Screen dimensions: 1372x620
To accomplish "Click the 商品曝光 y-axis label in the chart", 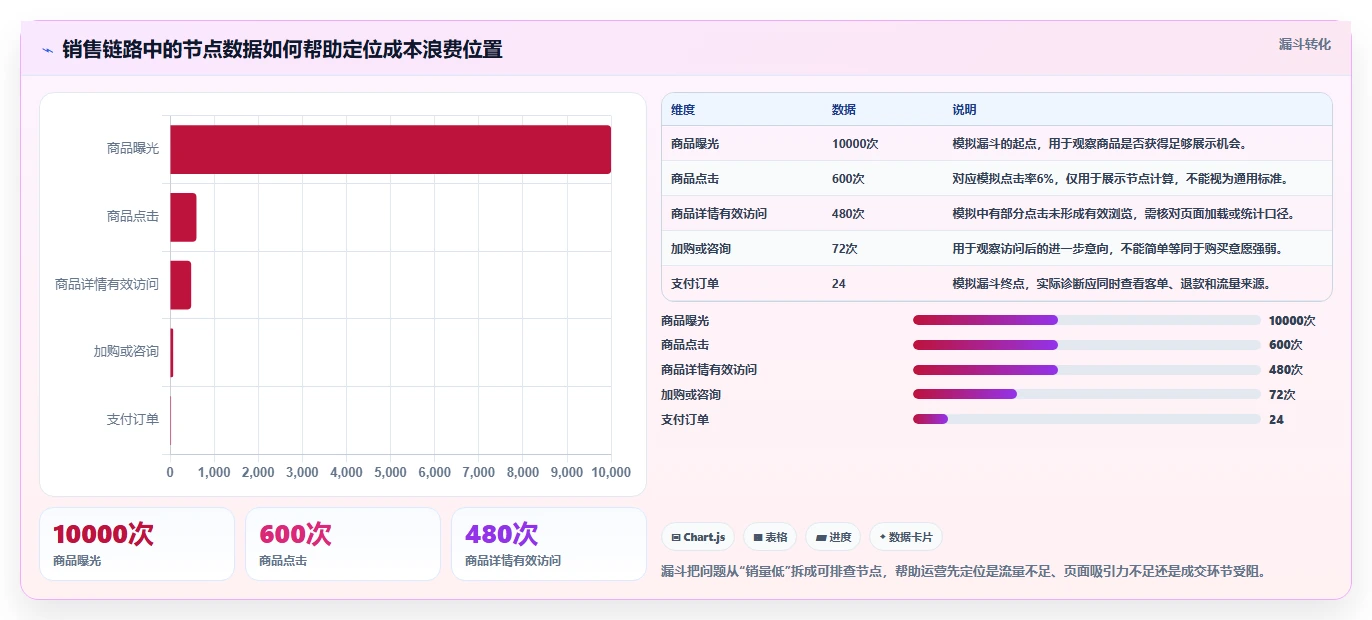I will click(x=133, y=149).
